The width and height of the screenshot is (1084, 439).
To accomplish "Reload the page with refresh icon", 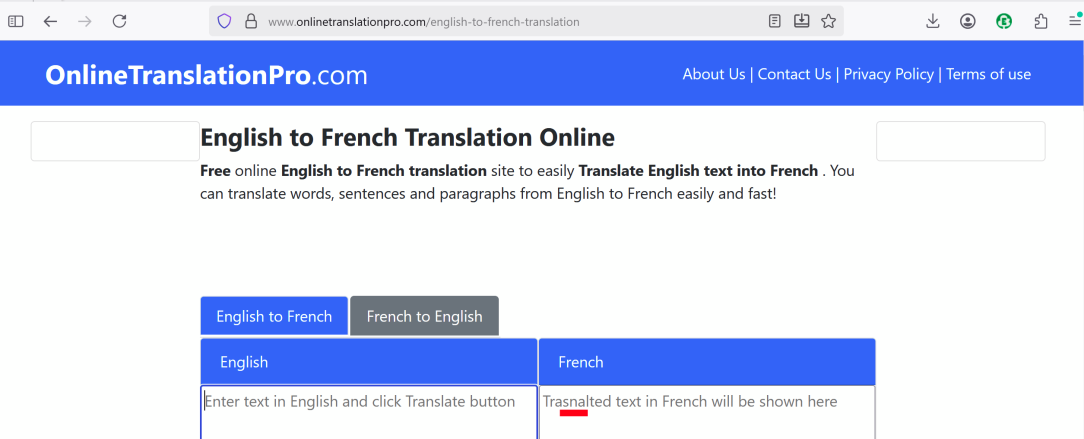I will tap(120, 21).
